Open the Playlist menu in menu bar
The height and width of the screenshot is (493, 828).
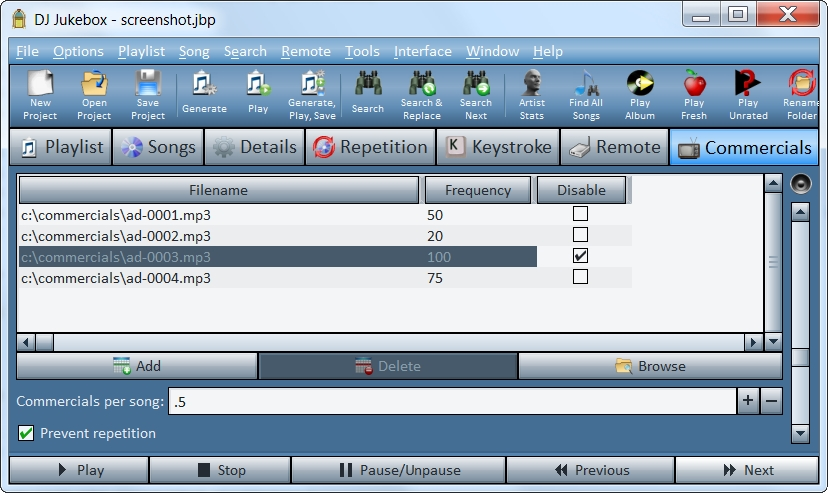point(142,51)
